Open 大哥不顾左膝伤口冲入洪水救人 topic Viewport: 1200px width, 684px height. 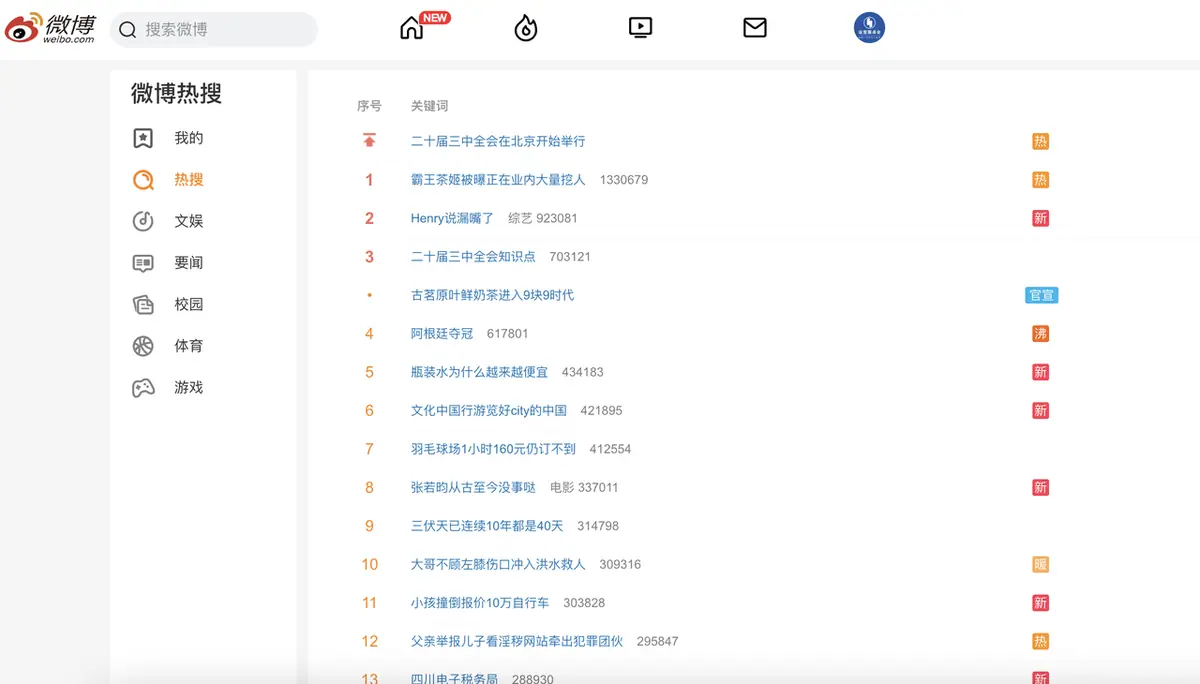[498, 565]
